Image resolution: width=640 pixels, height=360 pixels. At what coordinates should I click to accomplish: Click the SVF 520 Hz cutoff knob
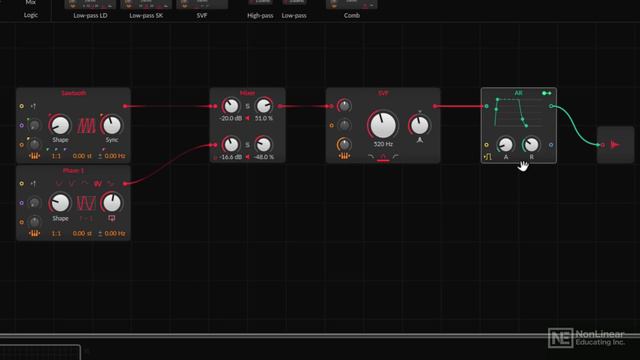pyautogui.click(x=383, y=125)
